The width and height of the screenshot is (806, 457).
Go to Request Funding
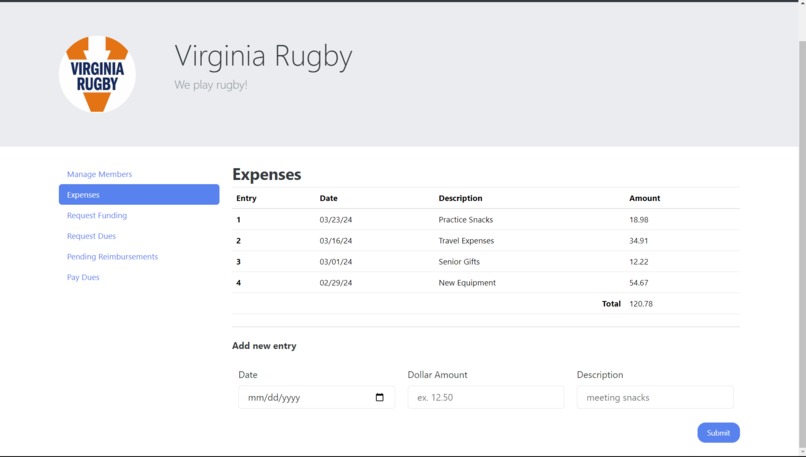point(97,215)
